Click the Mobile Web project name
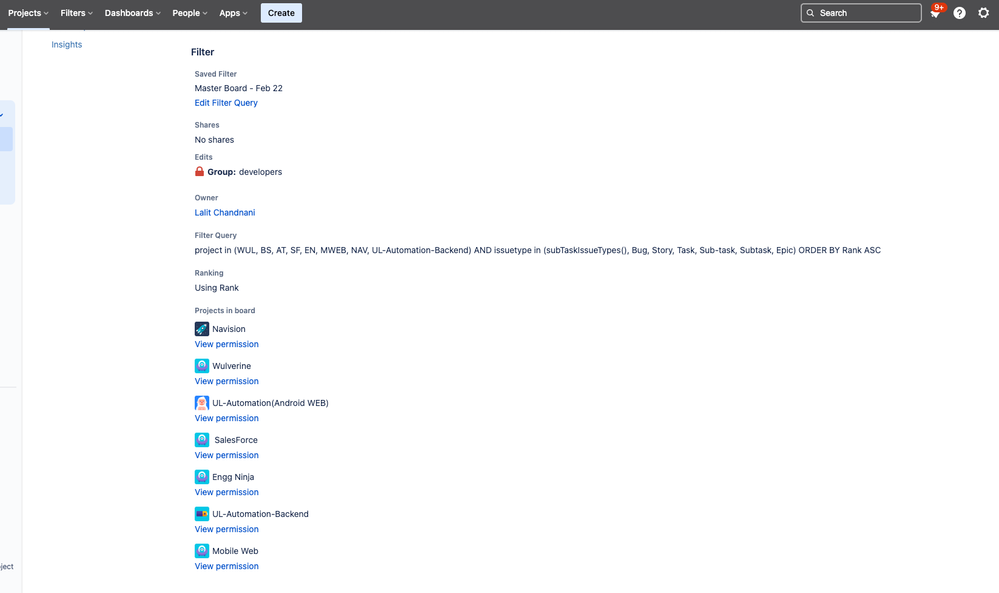999x593 pixels. coord(235,550)
